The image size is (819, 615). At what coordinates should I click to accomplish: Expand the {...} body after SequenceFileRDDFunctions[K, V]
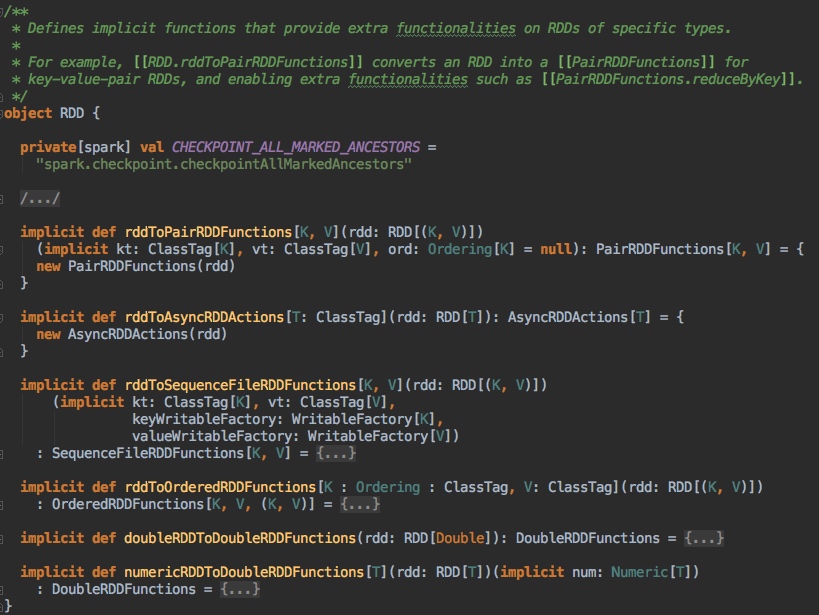coord(336,453)
